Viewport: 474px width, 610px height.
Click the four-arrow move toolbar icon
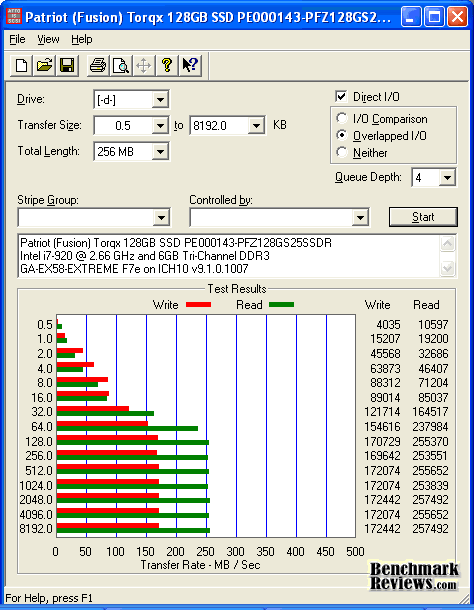coord(144,65)
